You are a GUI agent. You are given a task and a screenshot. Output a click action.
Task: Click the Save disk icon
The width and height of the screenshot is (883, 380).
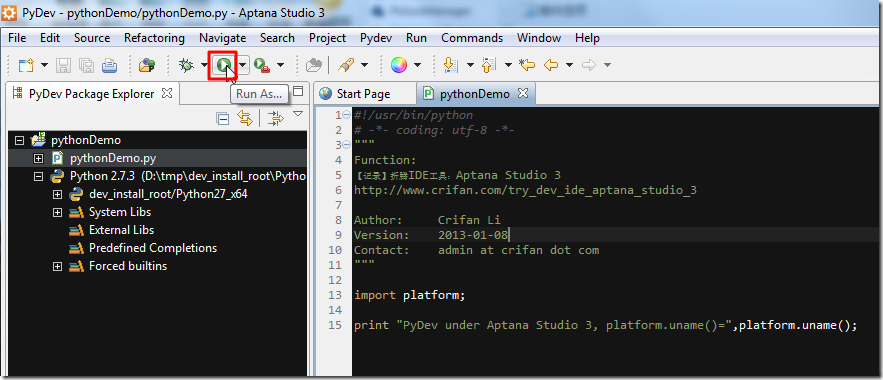(x=64, y=65)
